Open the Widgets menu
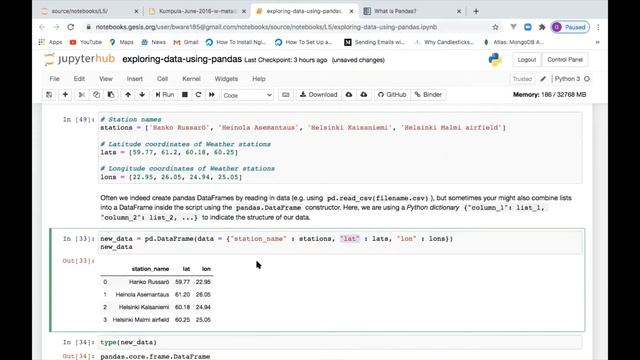640x360 pixels. [226, 79]
